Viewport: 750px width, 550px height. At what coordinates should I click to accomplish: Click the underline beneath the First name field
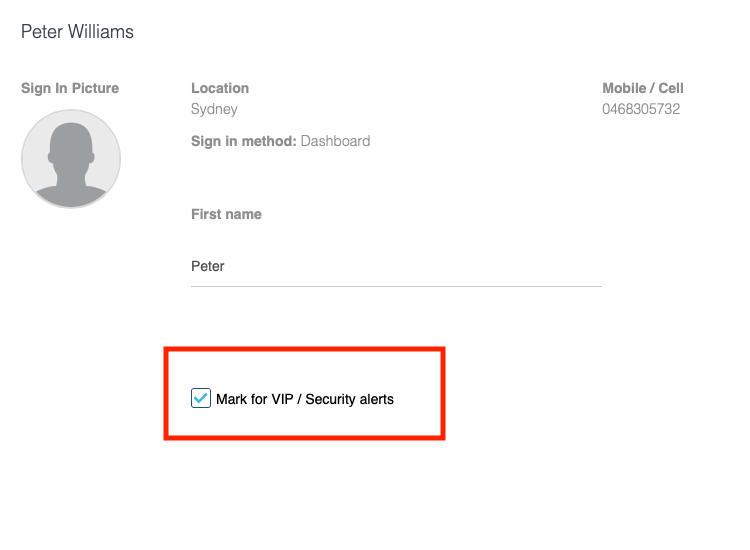pos(396,286)
